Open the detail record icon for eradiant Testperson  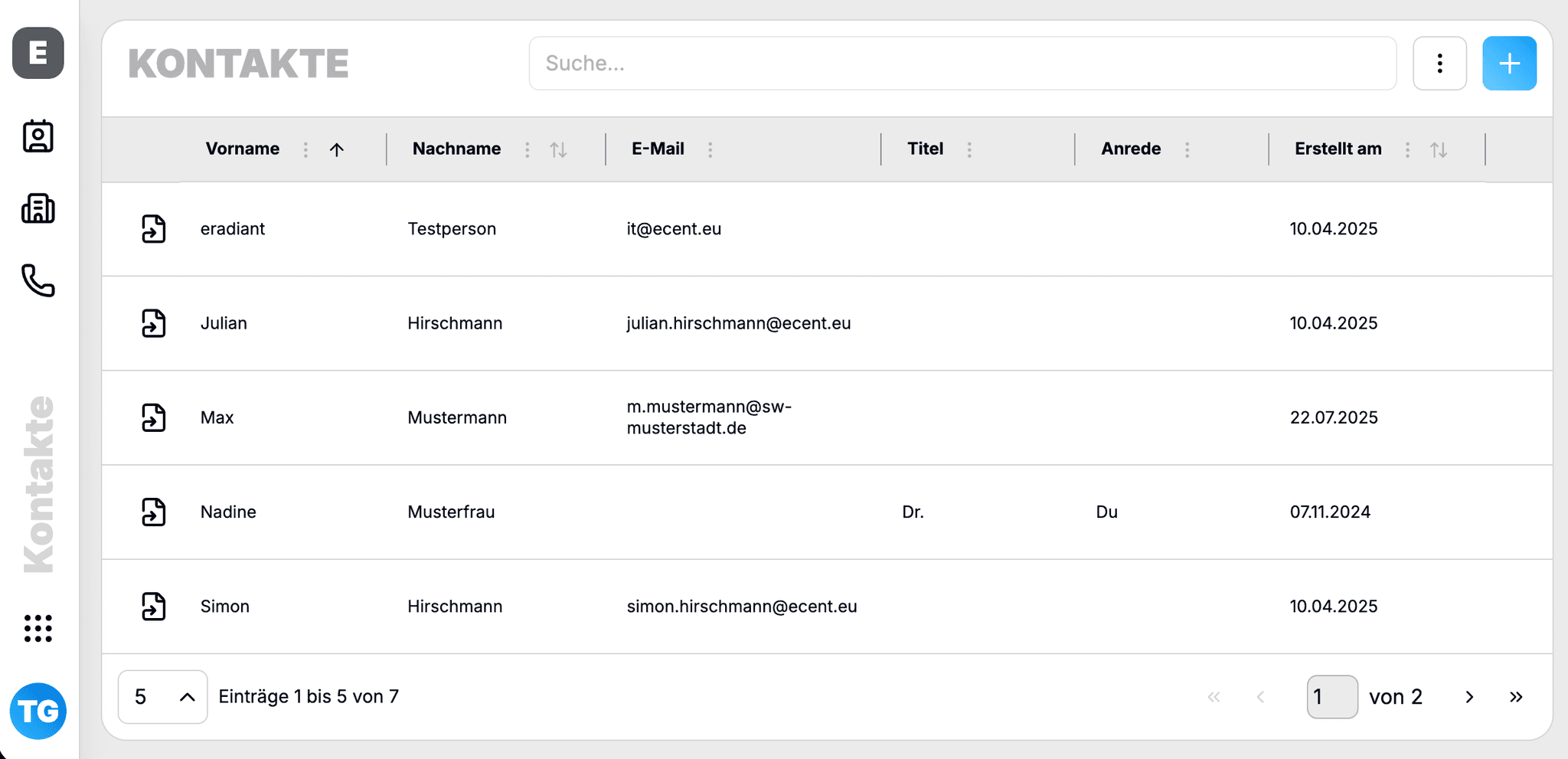[x=154, y=228]
